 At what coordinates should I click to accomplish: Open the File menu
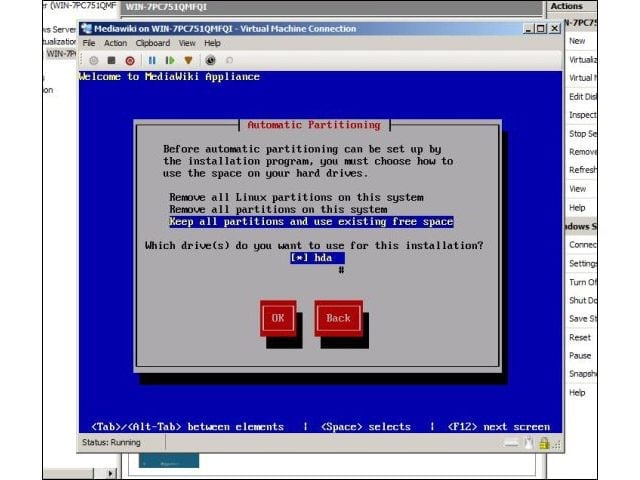click(89, 43)
